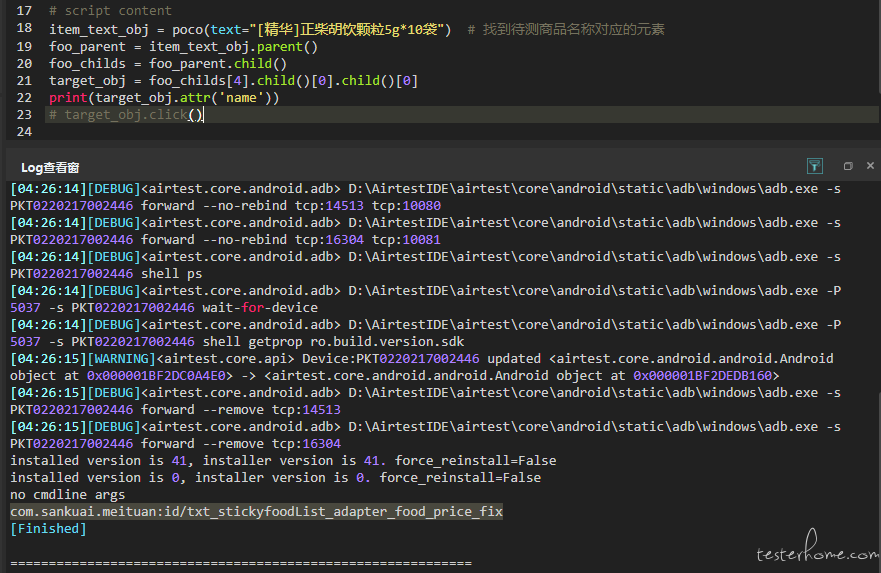881x573 pixels.
Task: Click line number 22 in gutter
Action: [24, 97]
